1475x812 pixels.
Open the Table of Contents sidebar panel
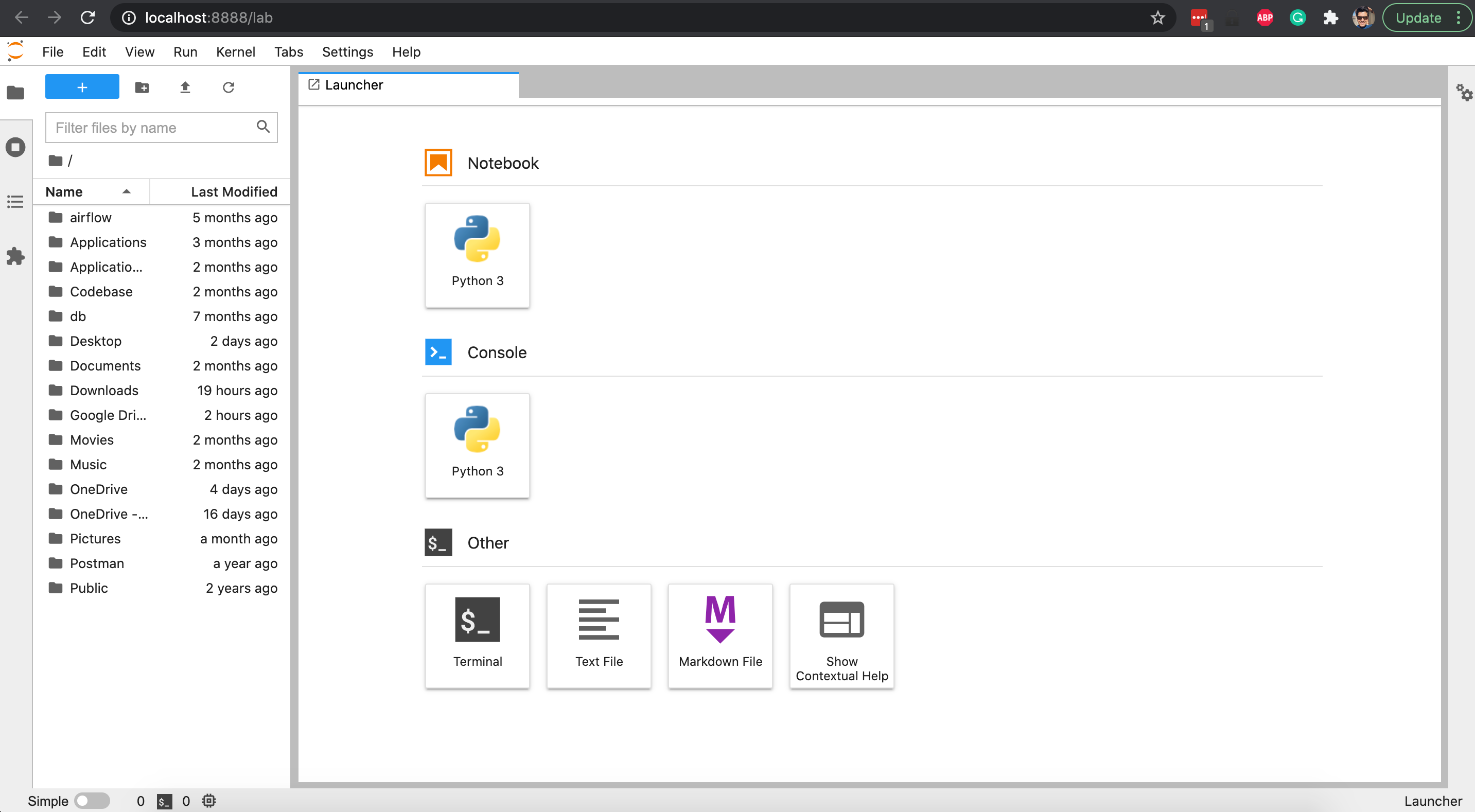click(15, 202)
